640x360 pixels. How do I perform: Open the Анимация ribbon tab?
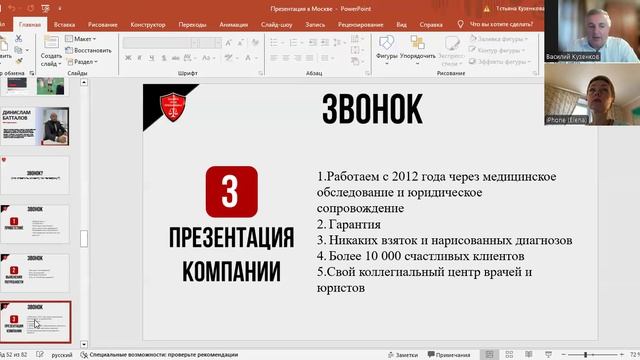click(233, 24)
